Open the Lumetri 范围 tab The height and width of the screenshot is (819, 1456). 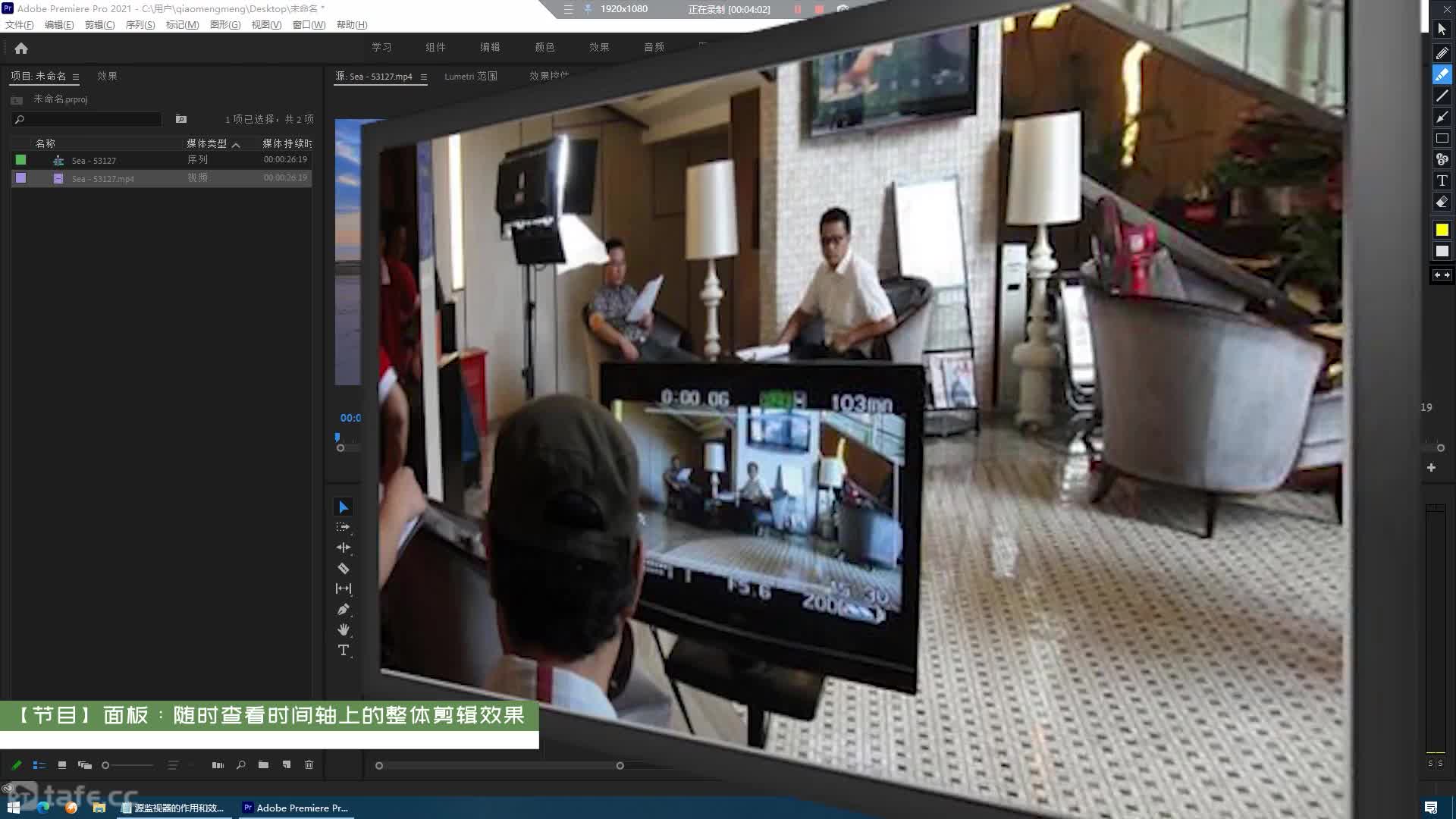tap(471, 77)
